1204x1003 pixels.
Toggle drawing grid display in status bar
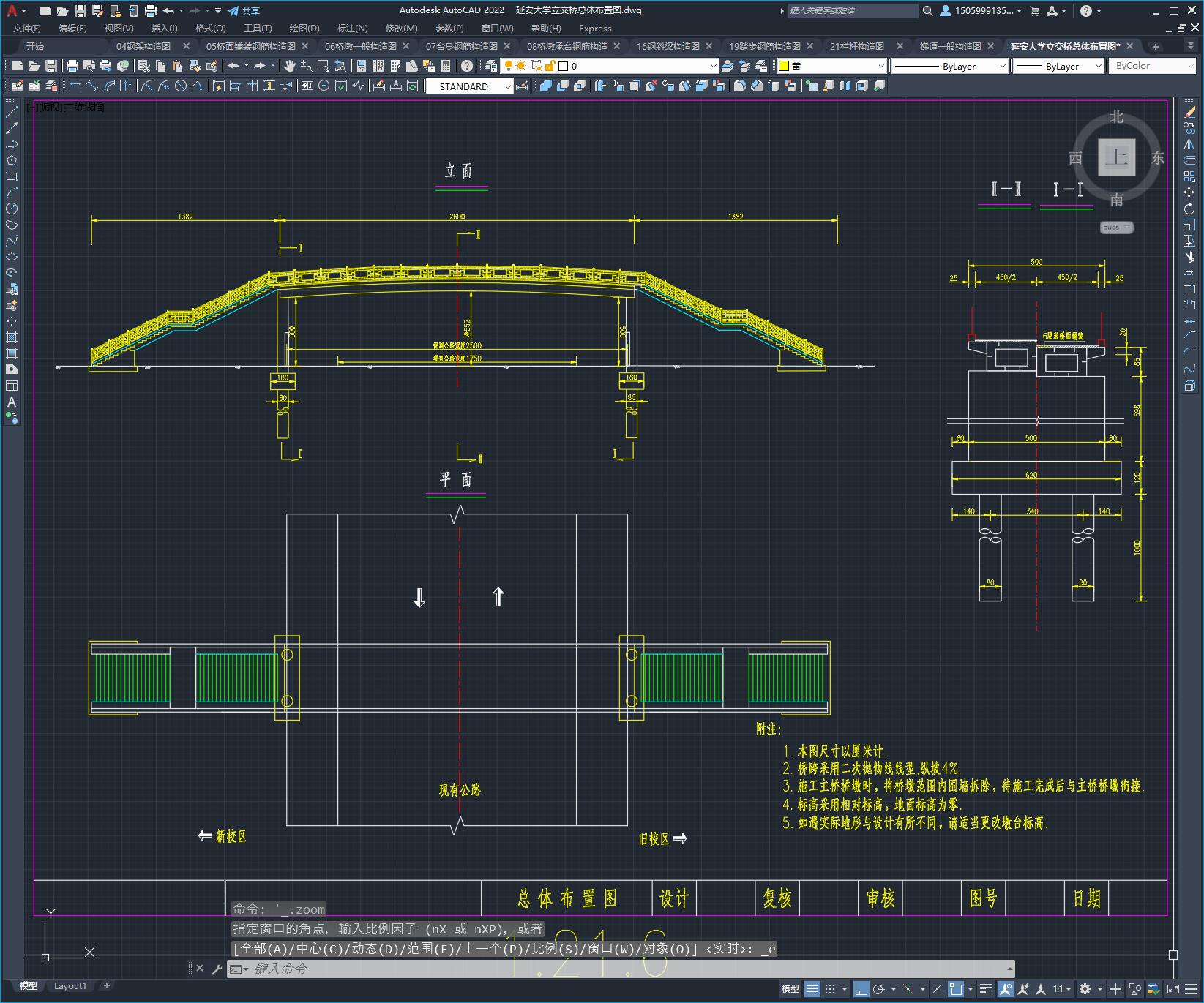(812, 989)
